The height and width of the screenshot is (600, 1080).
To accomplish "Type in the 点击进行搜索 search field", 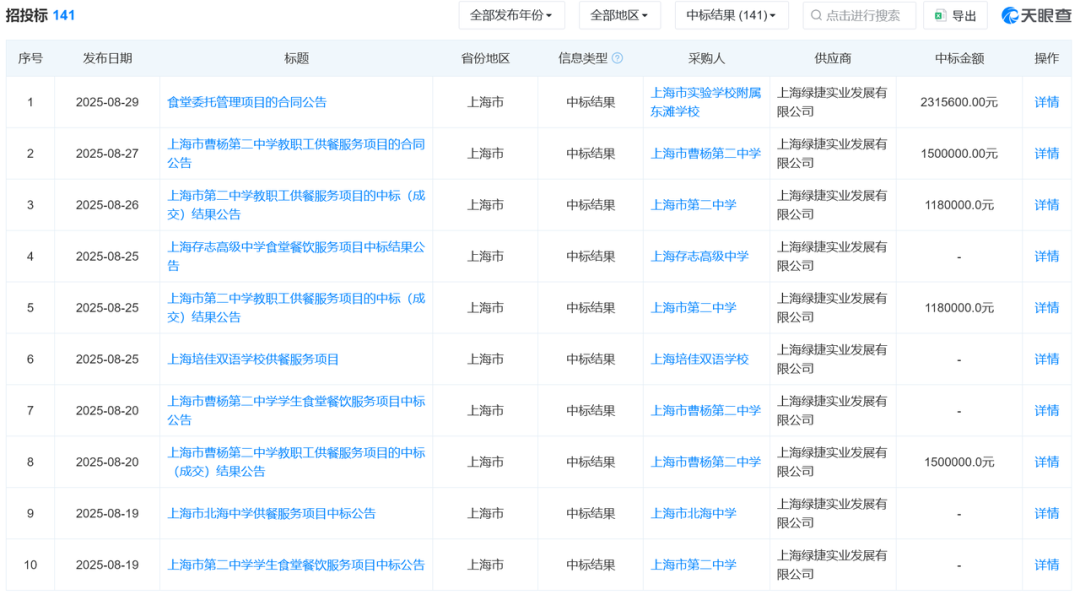I will [865, 16].
